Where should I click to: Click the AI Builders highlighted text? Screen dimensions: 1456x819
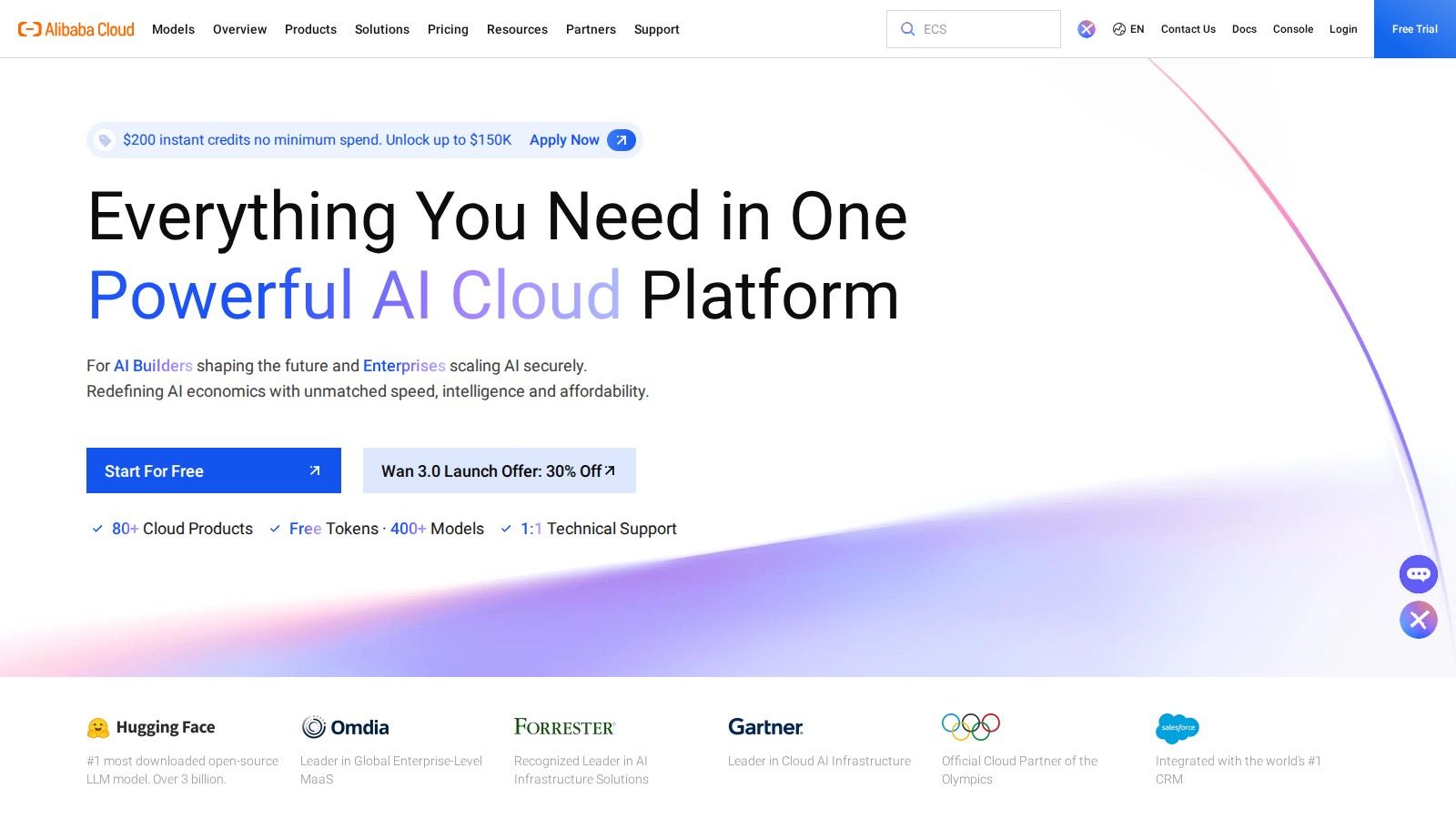click(x=153, y=366)
